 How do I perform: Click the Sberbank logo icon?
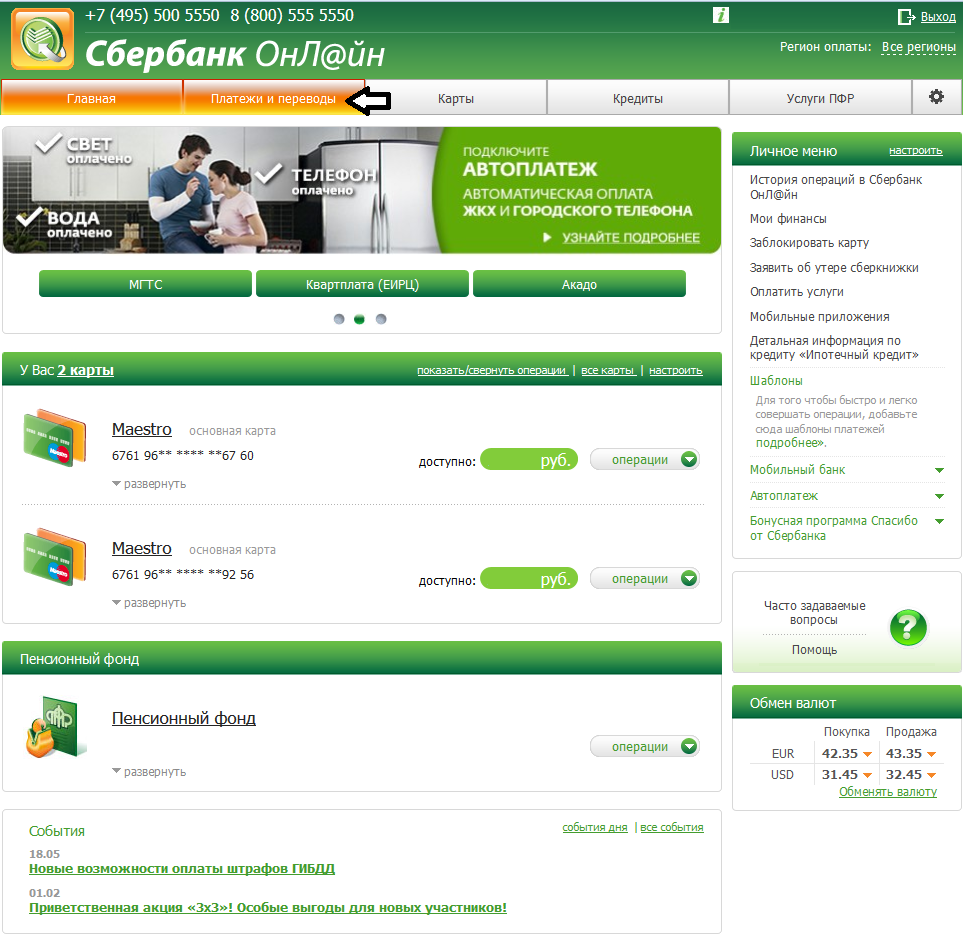tap(42, 39)
